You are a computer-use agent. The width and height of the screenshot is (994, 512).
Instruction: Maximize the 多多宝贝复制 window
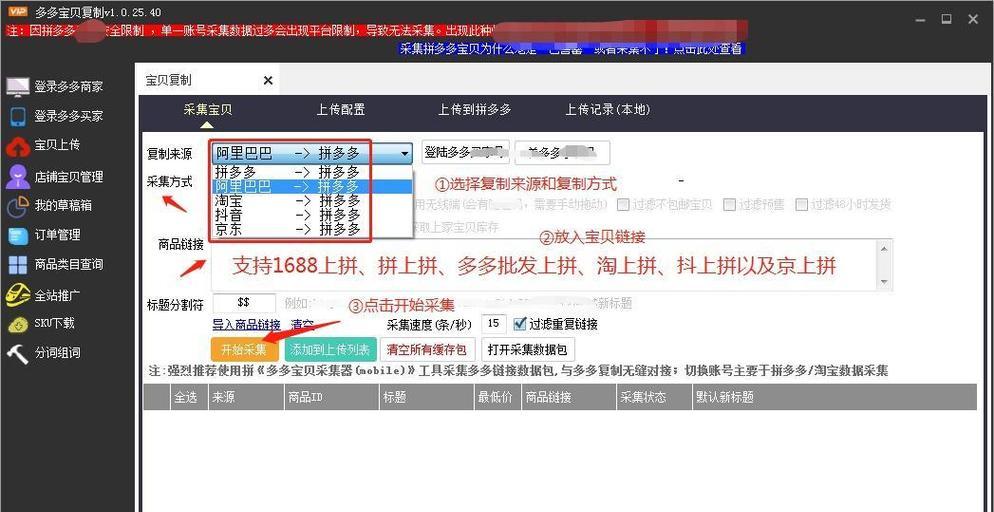click(946, 20)
